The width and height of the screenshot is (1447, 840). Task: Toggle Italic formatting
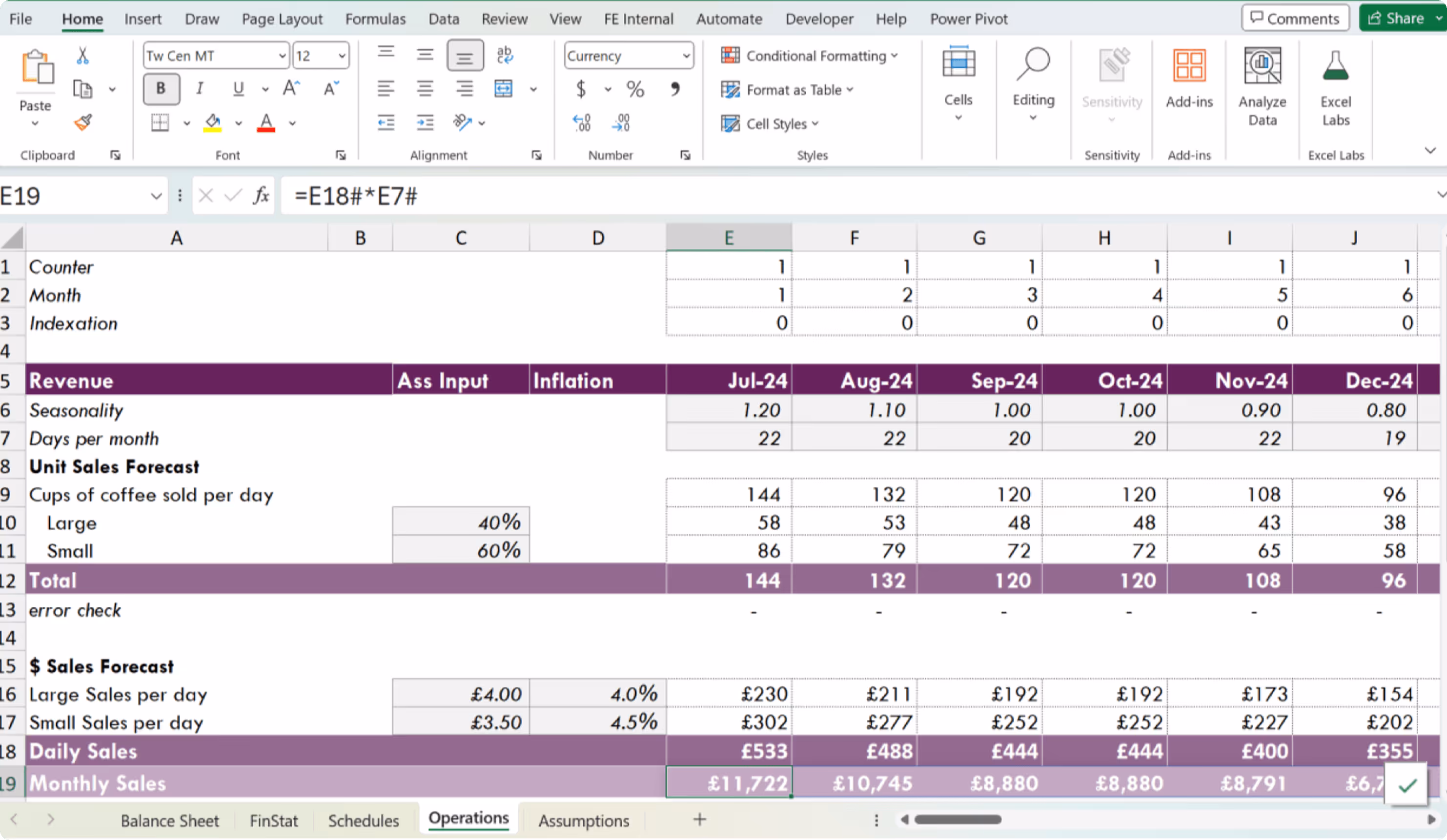199,89
